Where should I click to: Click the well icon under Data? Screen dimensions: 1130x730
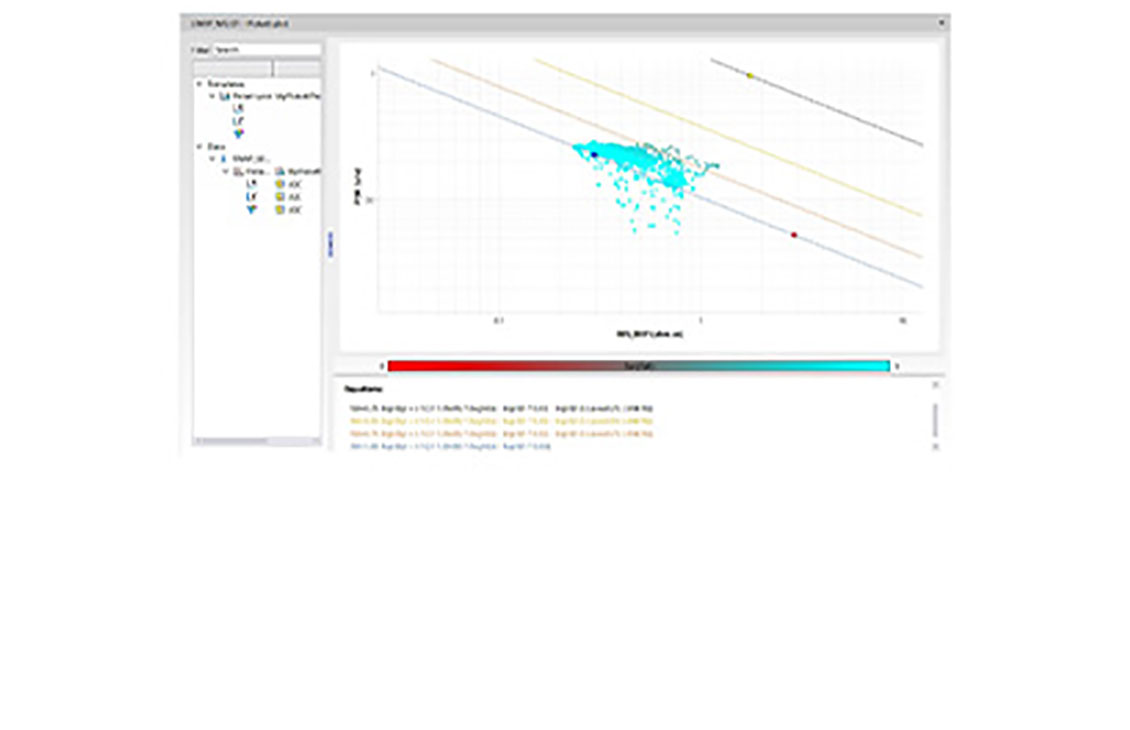click(x=224, y=158)
